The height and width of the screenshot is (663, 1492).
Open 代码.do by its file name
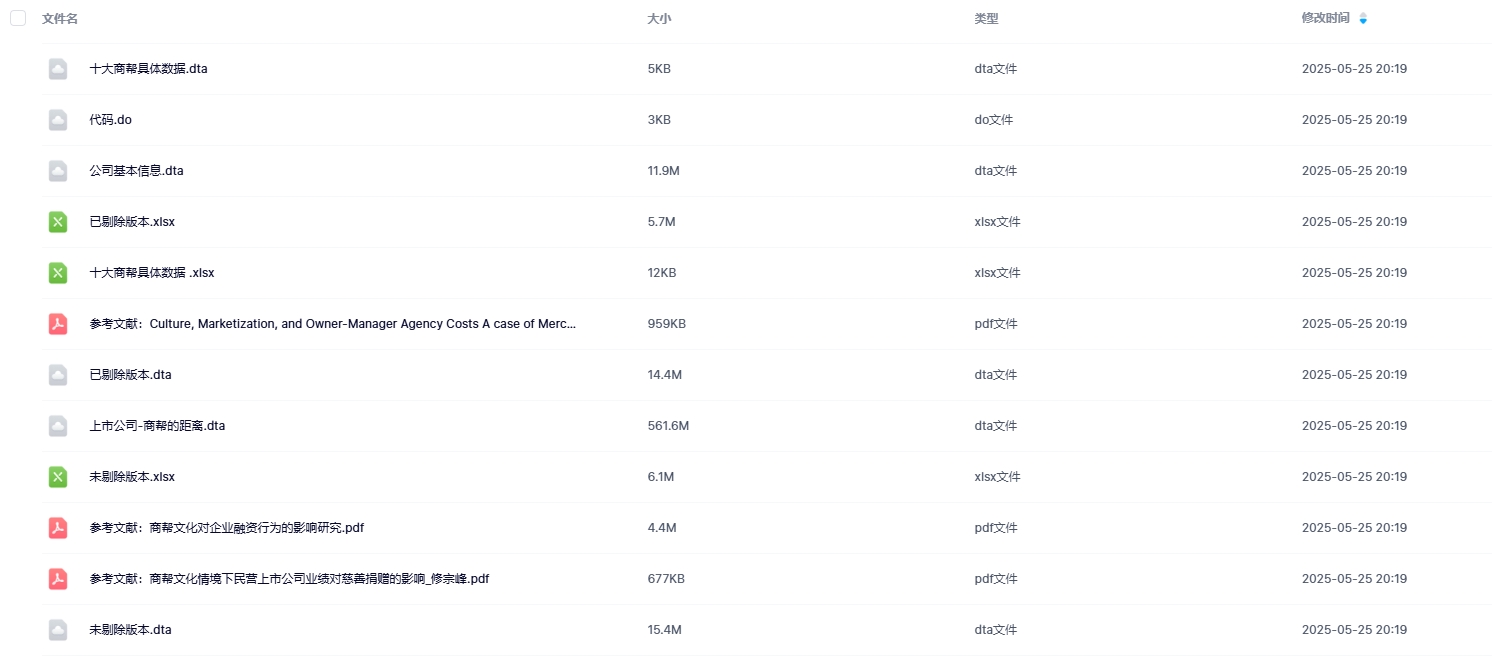(x=110, y=120)
